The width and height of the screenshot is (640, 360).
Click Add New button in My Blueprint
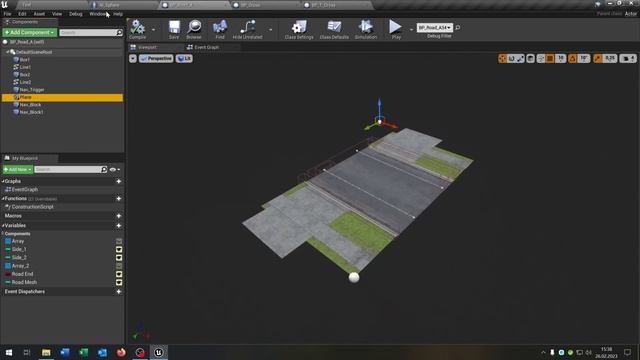(18, 169)
